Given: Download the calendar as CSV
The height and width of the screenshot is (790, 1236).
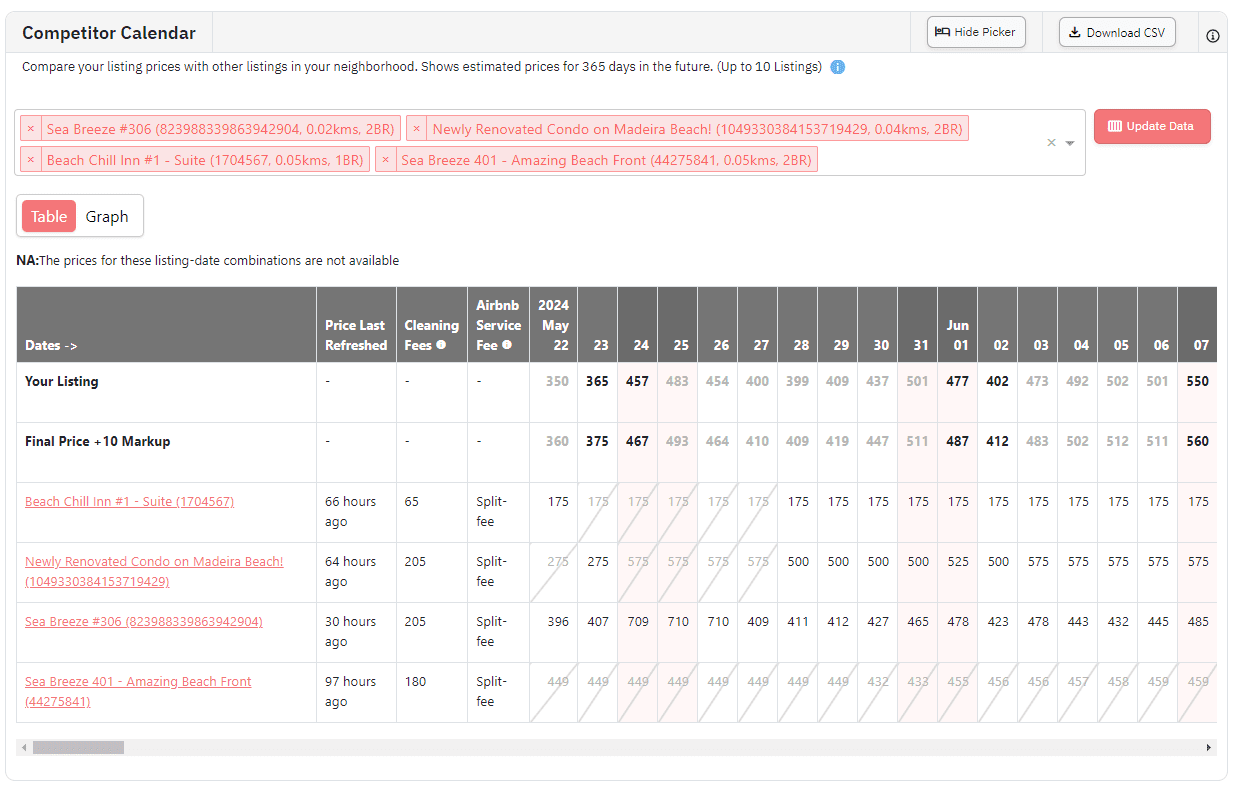Looking at the screenshot, I should click(x=1117, y=32).
